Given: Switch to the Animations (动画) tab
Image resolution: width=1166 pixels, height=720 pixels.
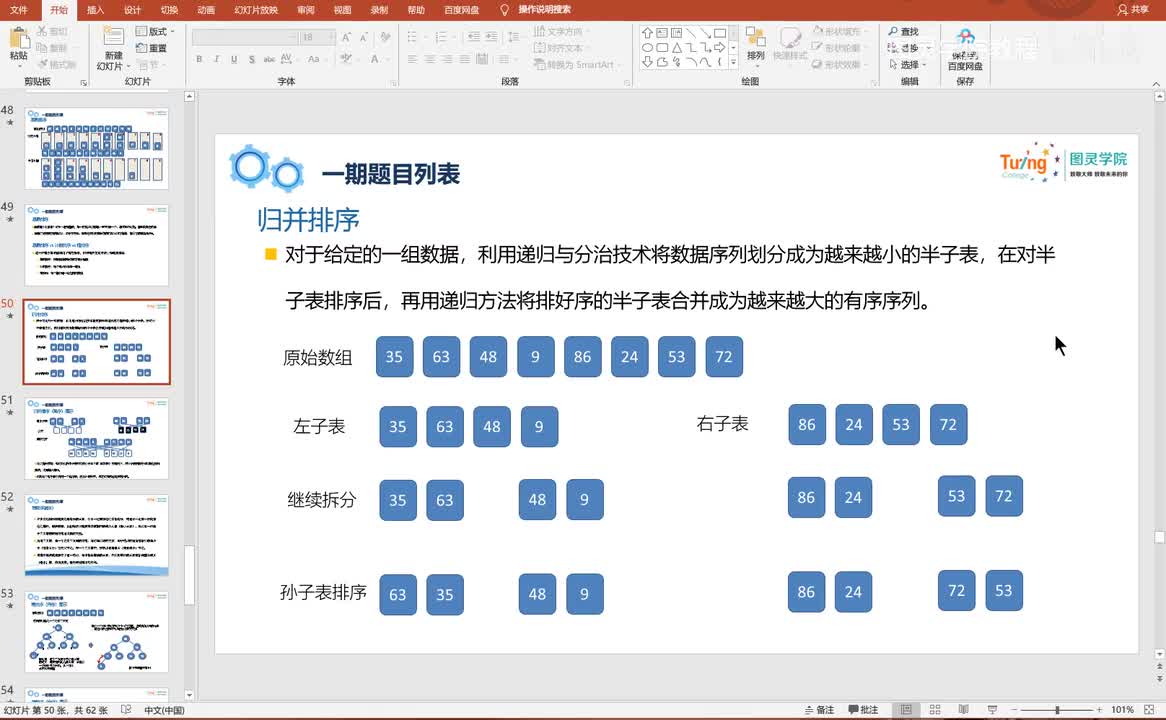Looking at the screenshot, I should (206, 10).
